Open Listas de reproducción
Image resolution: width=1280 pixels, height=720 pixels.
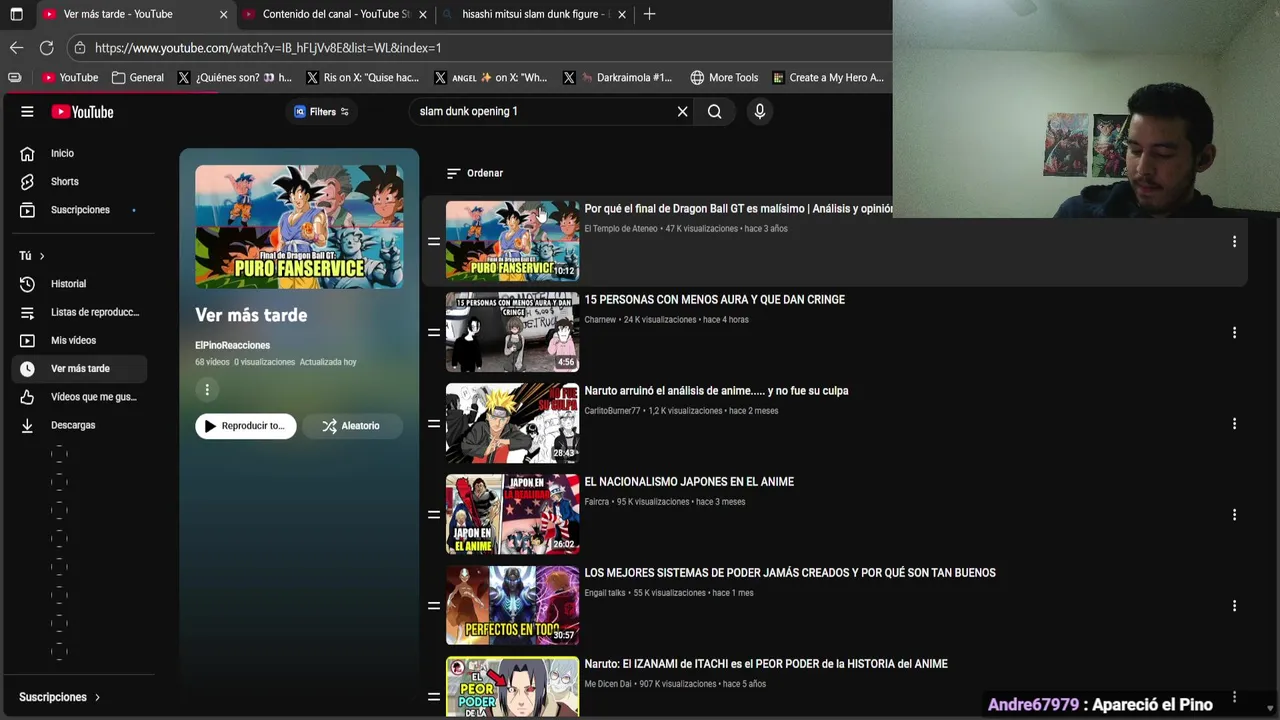click(x=80, y=312)
